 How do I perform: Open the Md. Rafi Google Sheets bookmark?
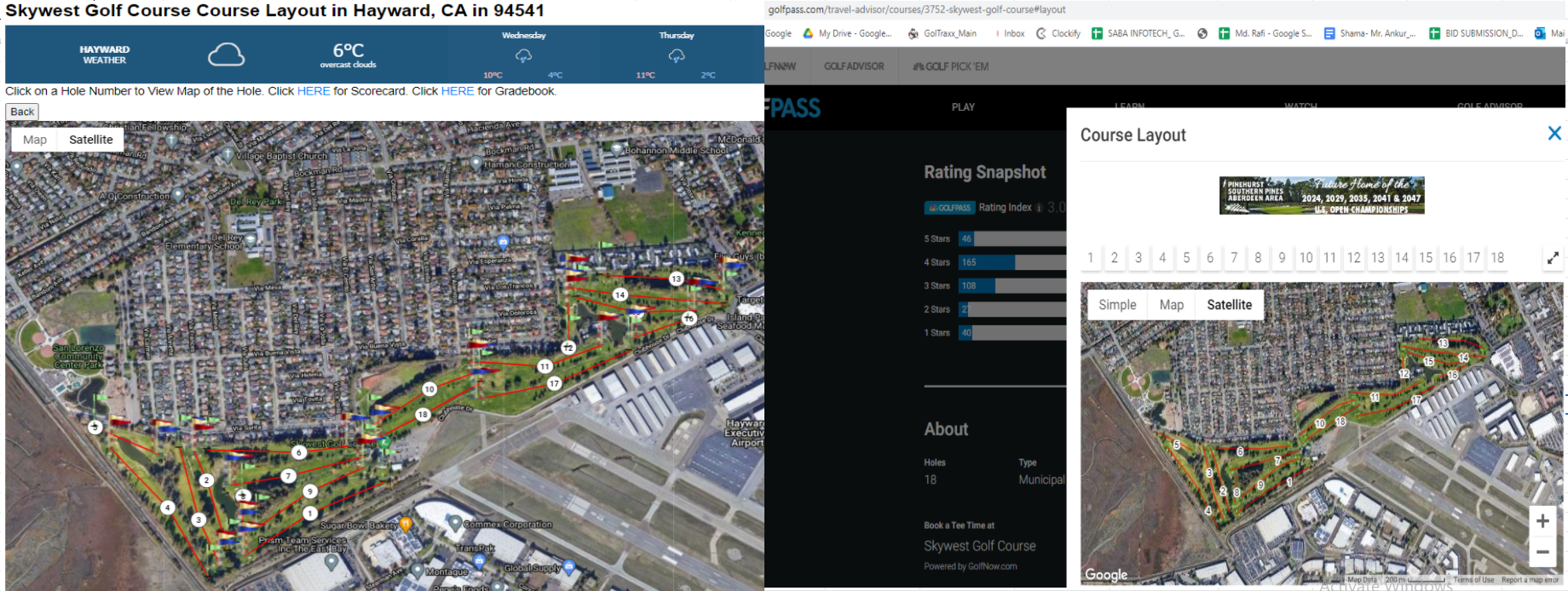(x=1265, y=33)
